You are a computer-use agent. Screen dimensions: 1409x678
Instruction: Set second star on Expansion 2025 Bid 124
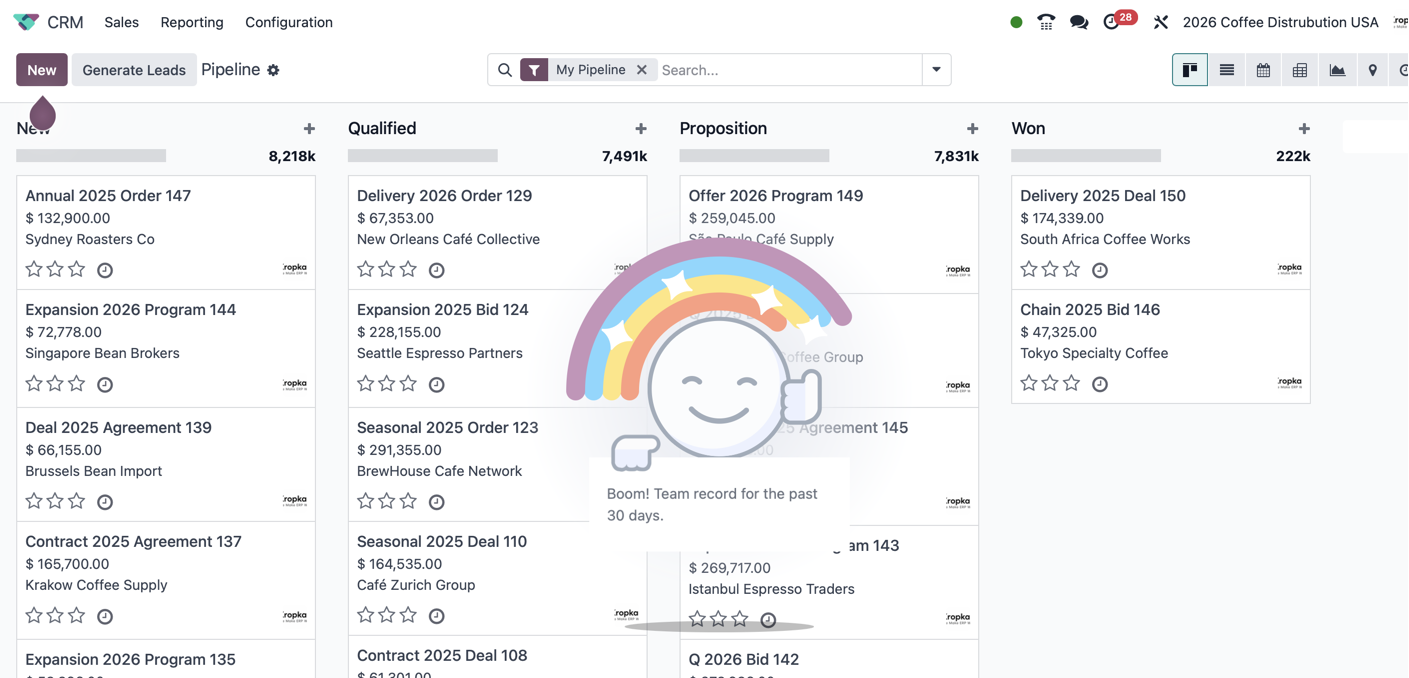tap(387, 383)
